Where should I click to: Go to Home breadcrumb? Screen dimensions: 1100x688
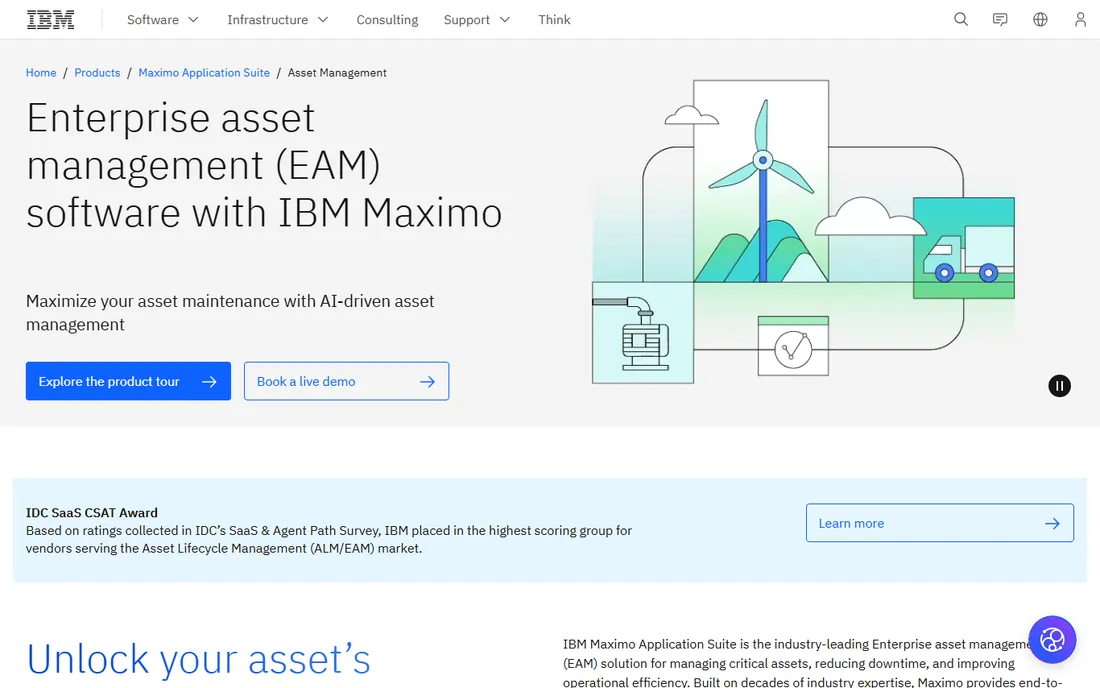pos(41,73)
